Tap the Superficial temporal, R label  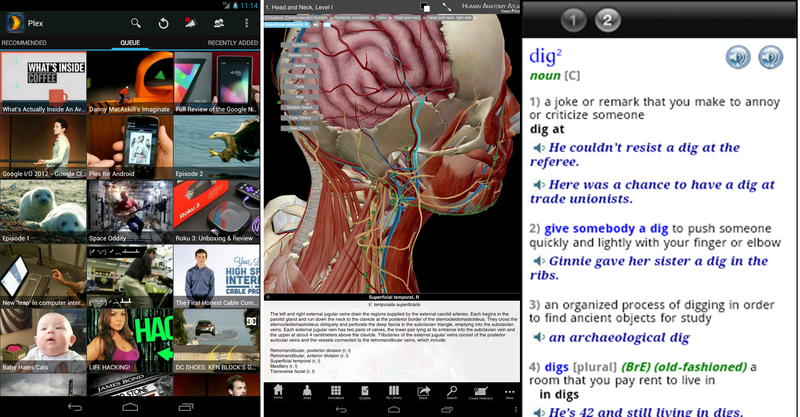point(287,24)
